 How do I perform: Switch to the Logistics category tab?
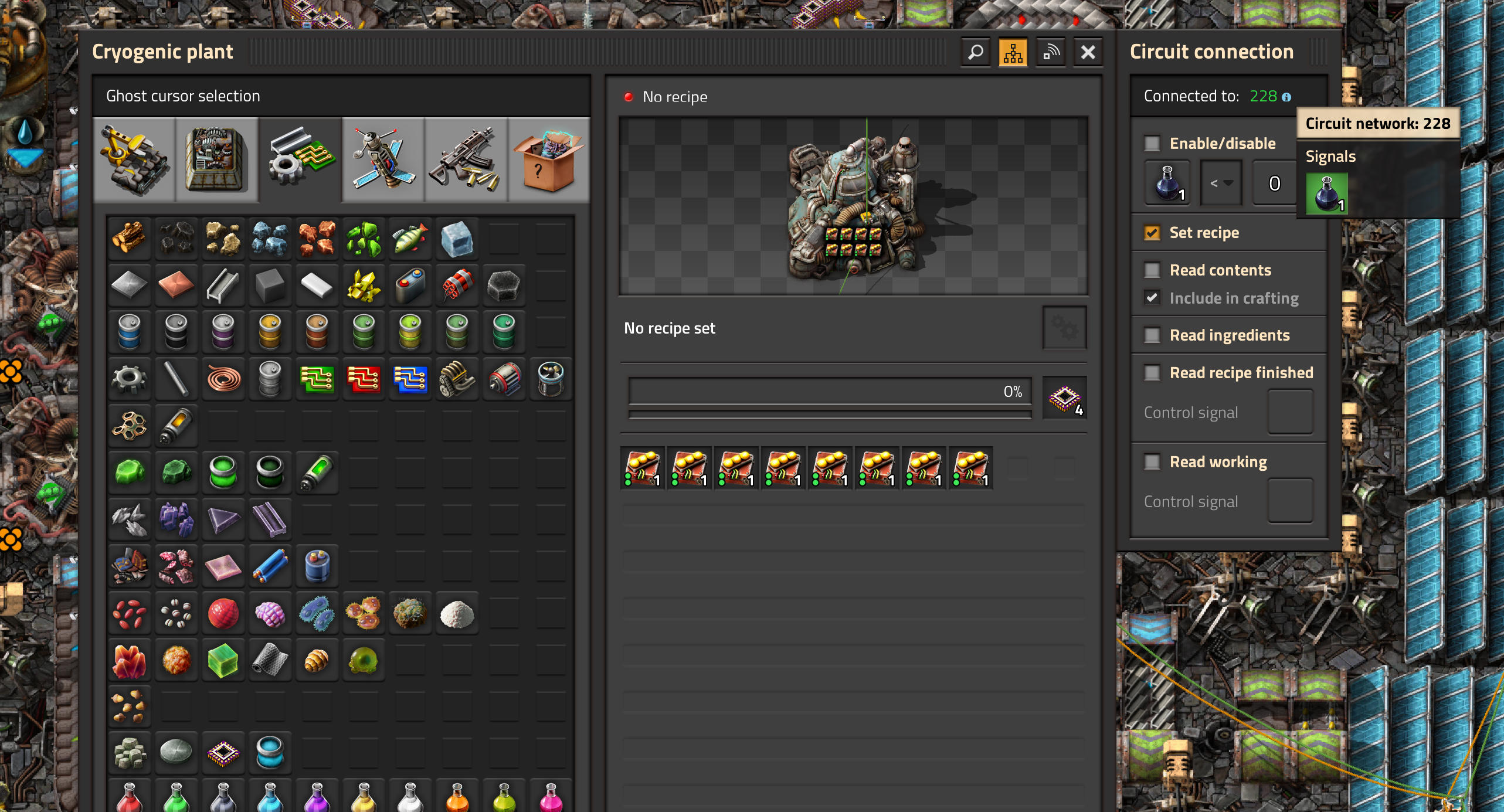134,159
